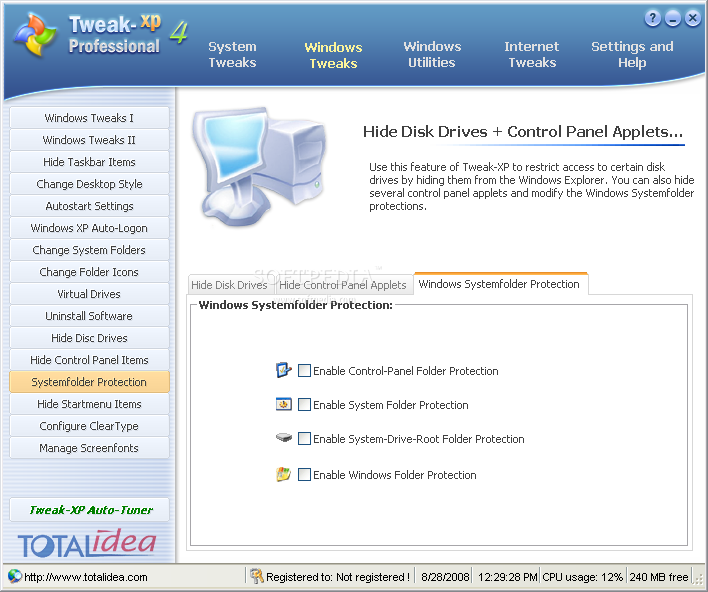Viewport: 708px width, 592px height.
Task: Click the System-Drive-Root drive icon
Action: coord(284,438)
